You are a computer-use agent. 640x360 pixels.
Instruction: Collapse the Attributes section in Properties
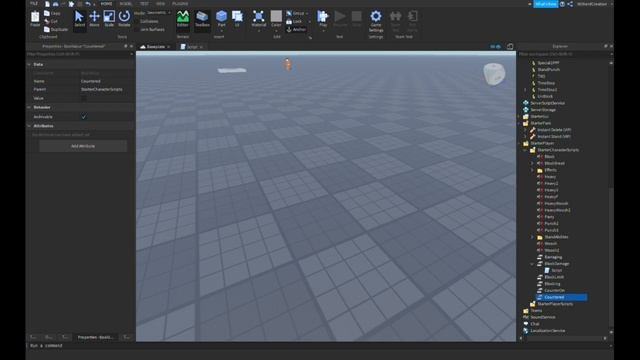click(29, 126)
